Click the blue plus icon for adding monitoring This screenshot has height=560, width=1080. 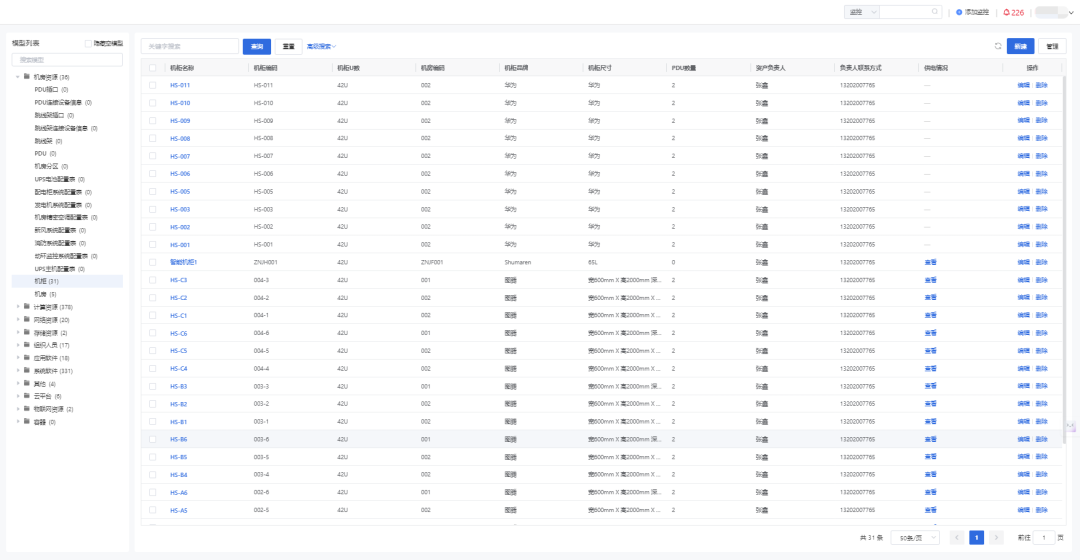(x=959, y=12)
